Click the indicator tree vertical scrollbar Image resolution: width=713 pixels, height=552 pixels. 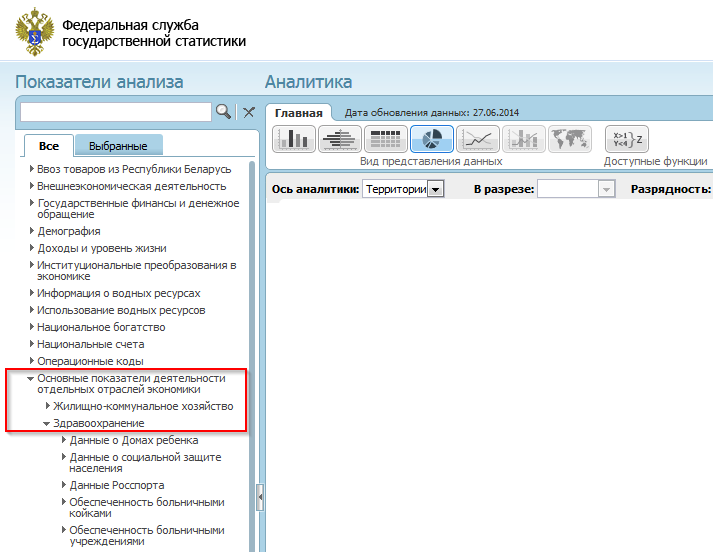(252, 356)
